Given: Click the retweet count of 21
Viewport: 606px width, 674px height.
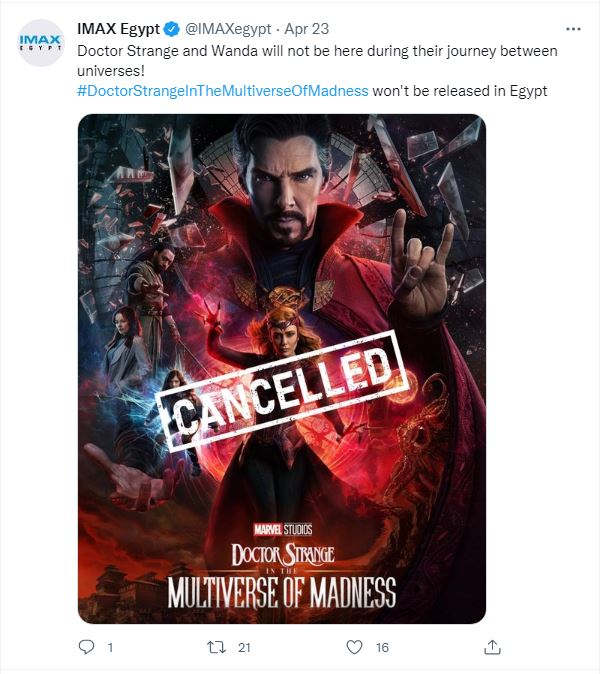Looking at the screenshot, I should tap(243, 648).
